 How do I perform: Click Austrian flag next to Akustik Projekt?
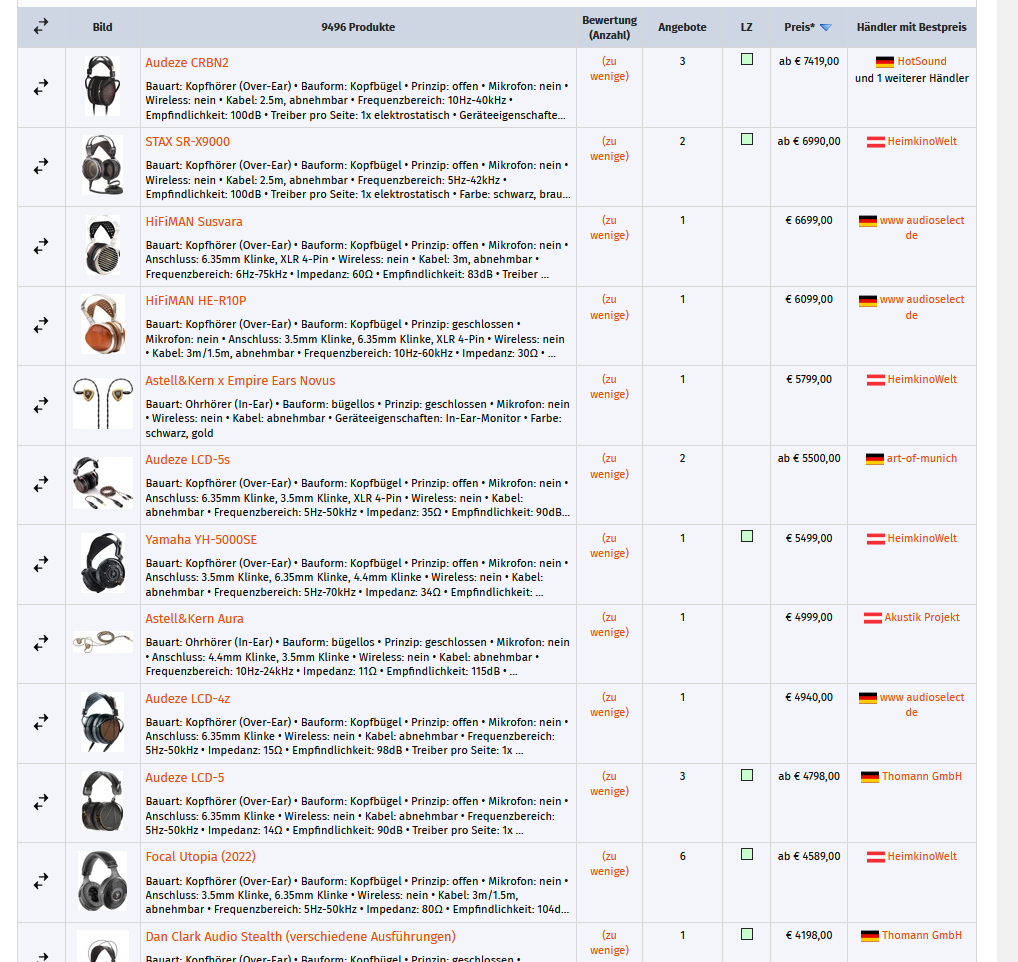(872, 618)
